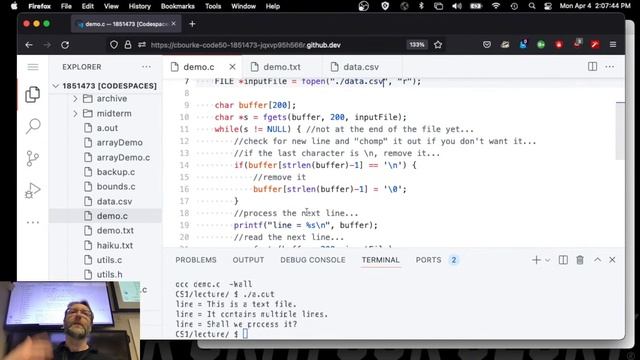Open terminal launch profile dropdown arrow

pyautogui.click(x=547, y=260)
